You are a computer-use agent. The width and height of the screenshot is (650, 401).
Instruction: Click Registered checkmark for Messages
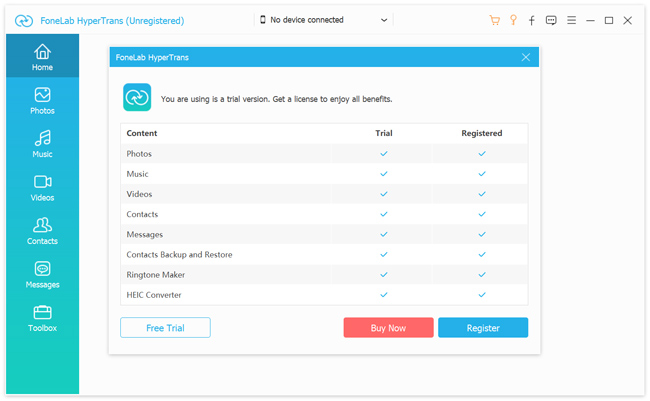pyautogui.click(x=482, y=234)
